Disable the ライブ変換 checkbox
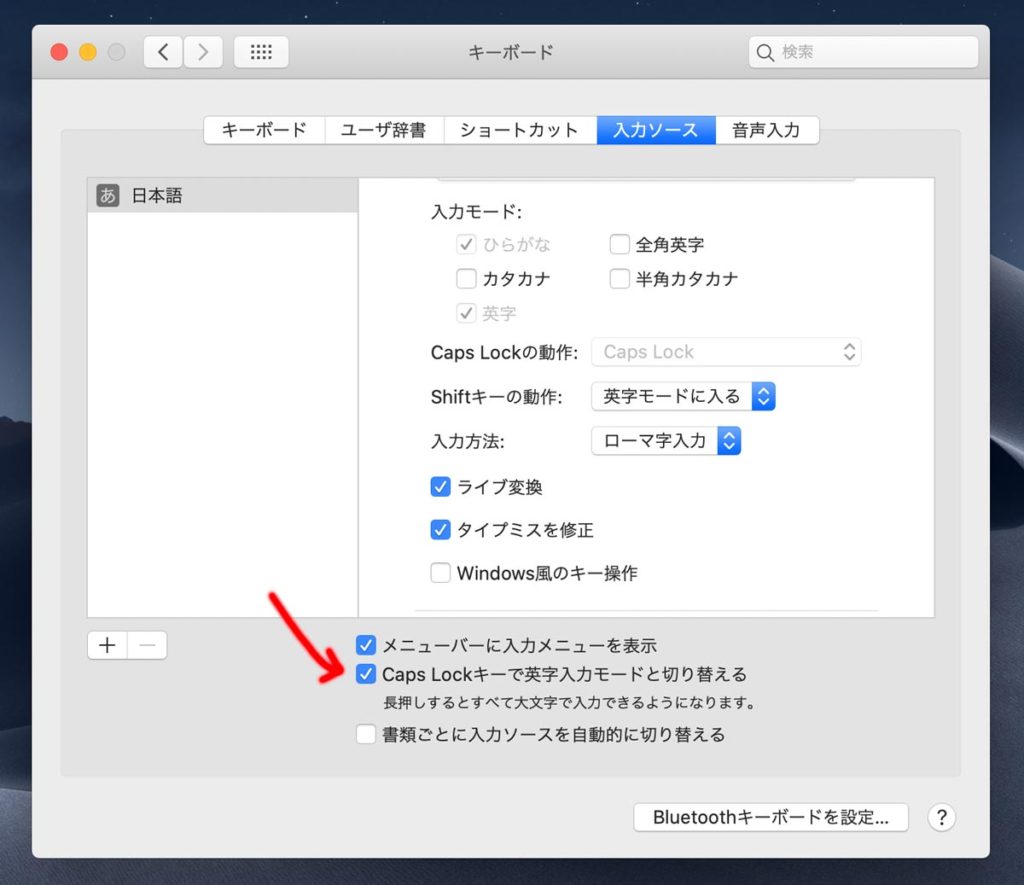The width and height of the screenshot is (1024, 885). pos(440,487)
